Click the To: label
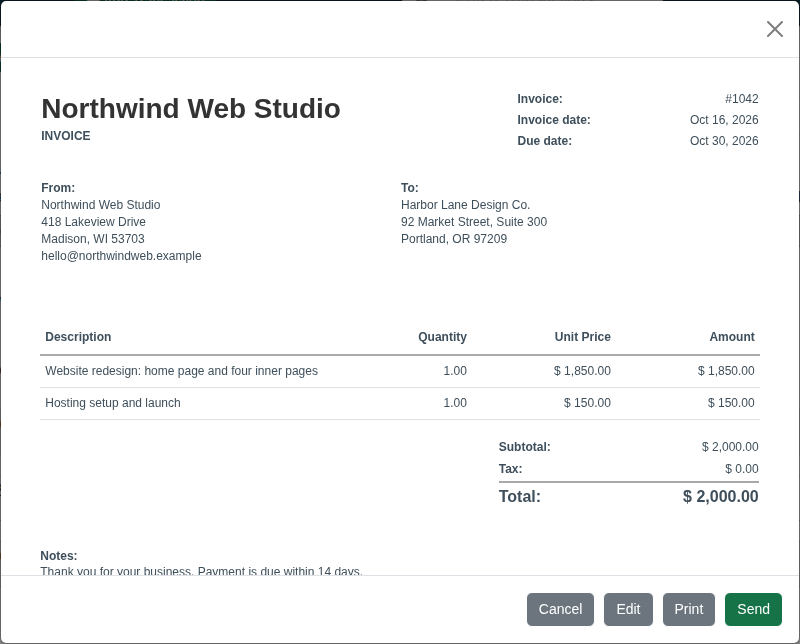 (410, 188)
